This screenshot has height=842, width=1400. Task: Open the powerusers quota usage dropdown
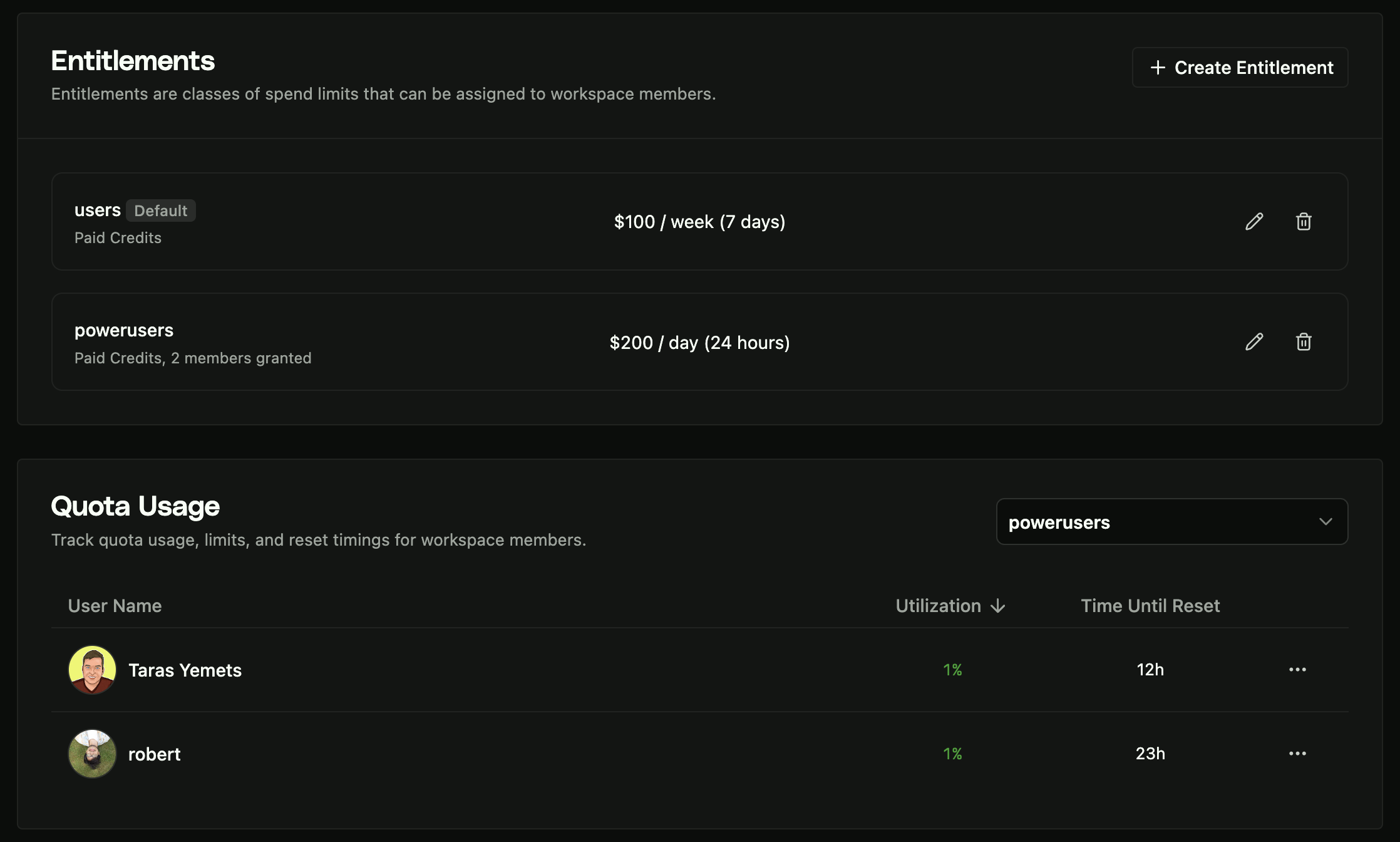(x=1171, y=522)
